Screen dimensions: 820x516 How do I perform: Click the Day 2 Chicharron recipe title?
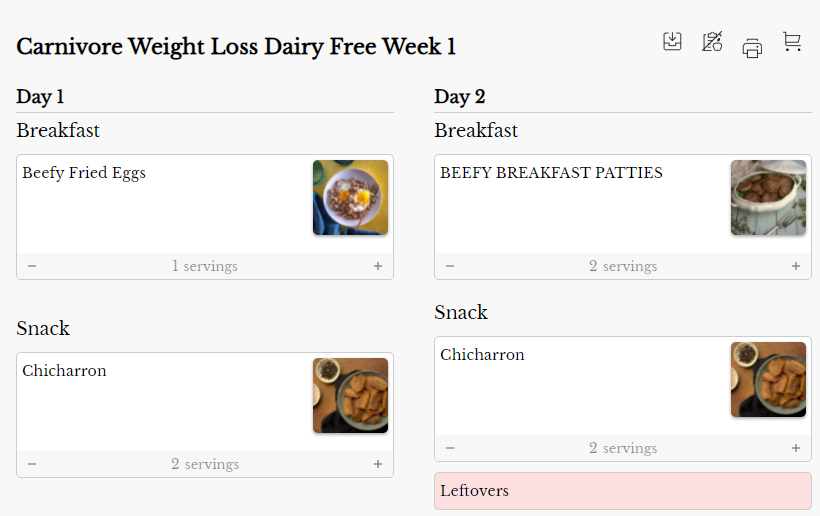pyautogui.click(x=482, y=355)
